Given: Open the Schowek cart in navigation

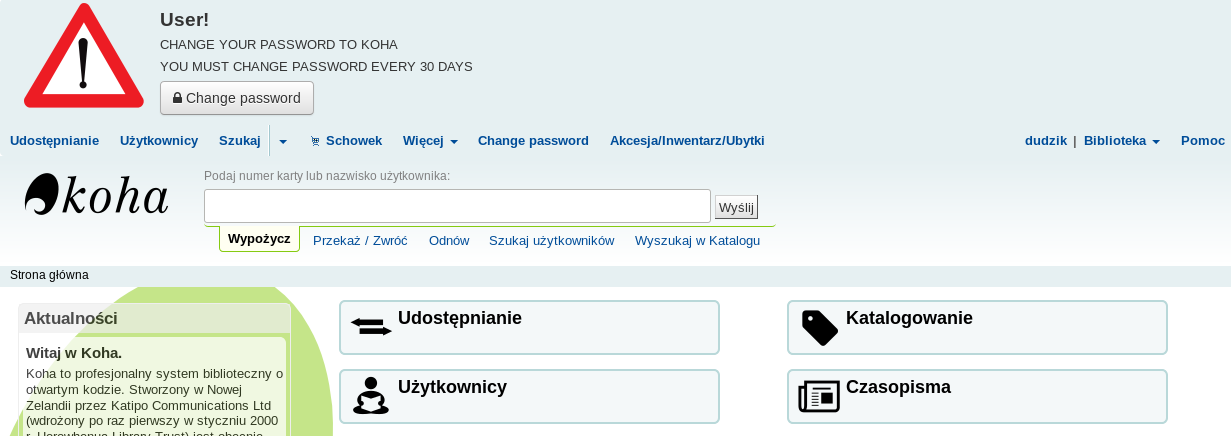Looking at the screenshot, I should 346,141.
